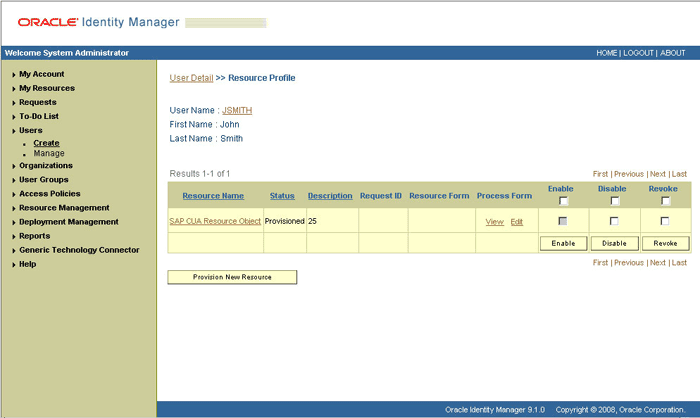Open Reports menu item
Screen dimensions: 700x418
coord(34,236)
